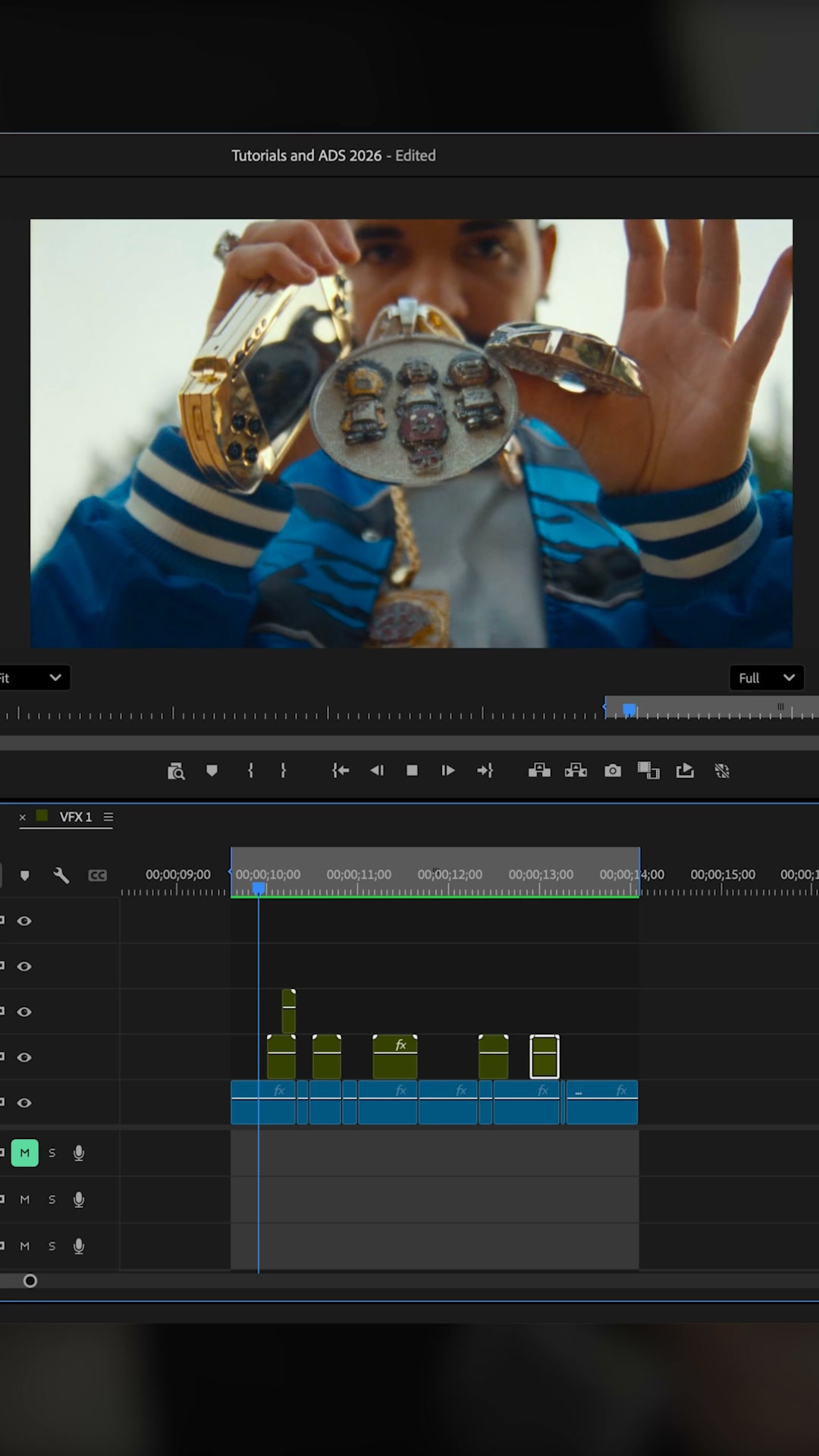
Task: Click the timeline blue playhead handle
Action: (x=259, y=888)
